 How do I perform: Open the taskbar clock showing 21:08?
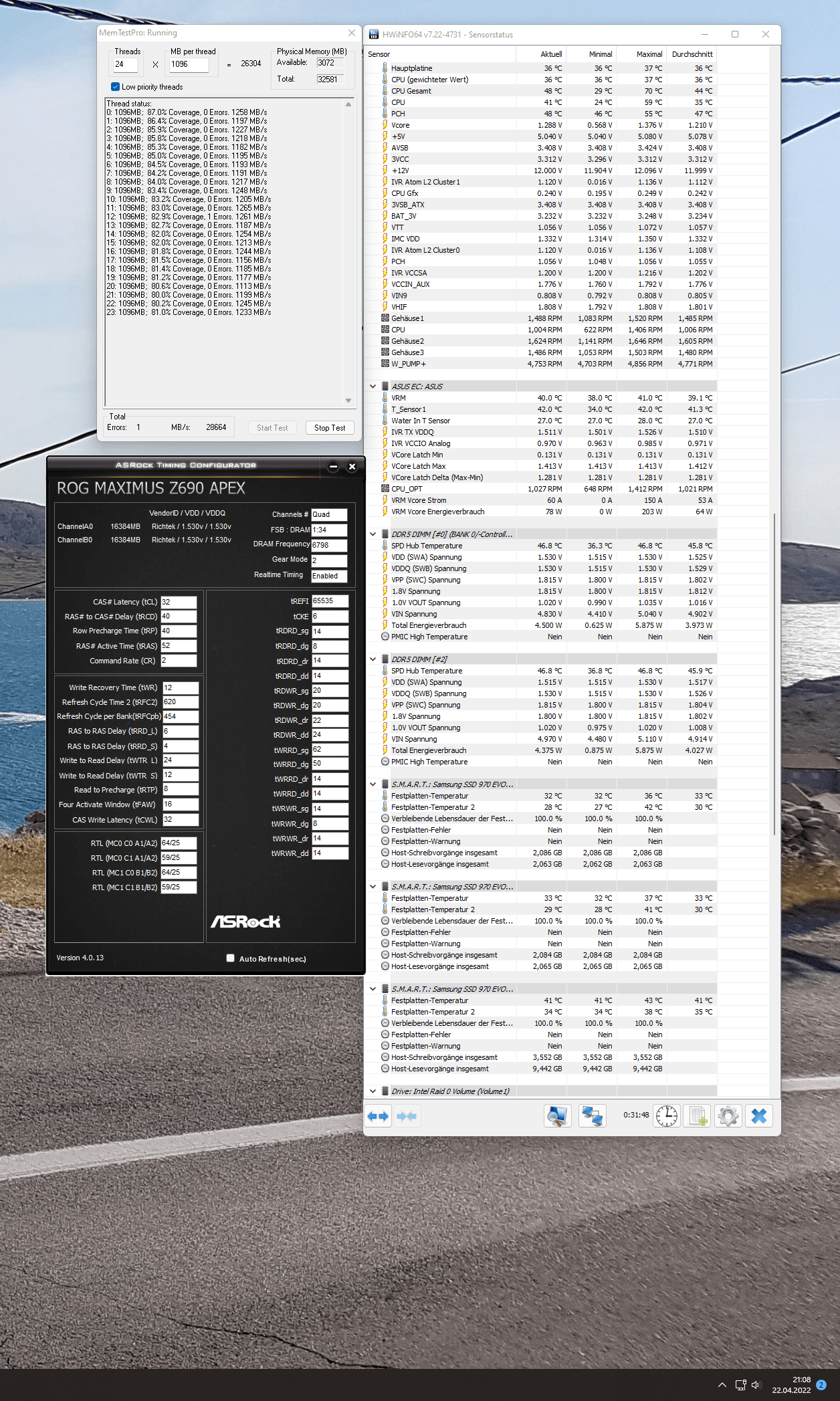coord(791,1385)
